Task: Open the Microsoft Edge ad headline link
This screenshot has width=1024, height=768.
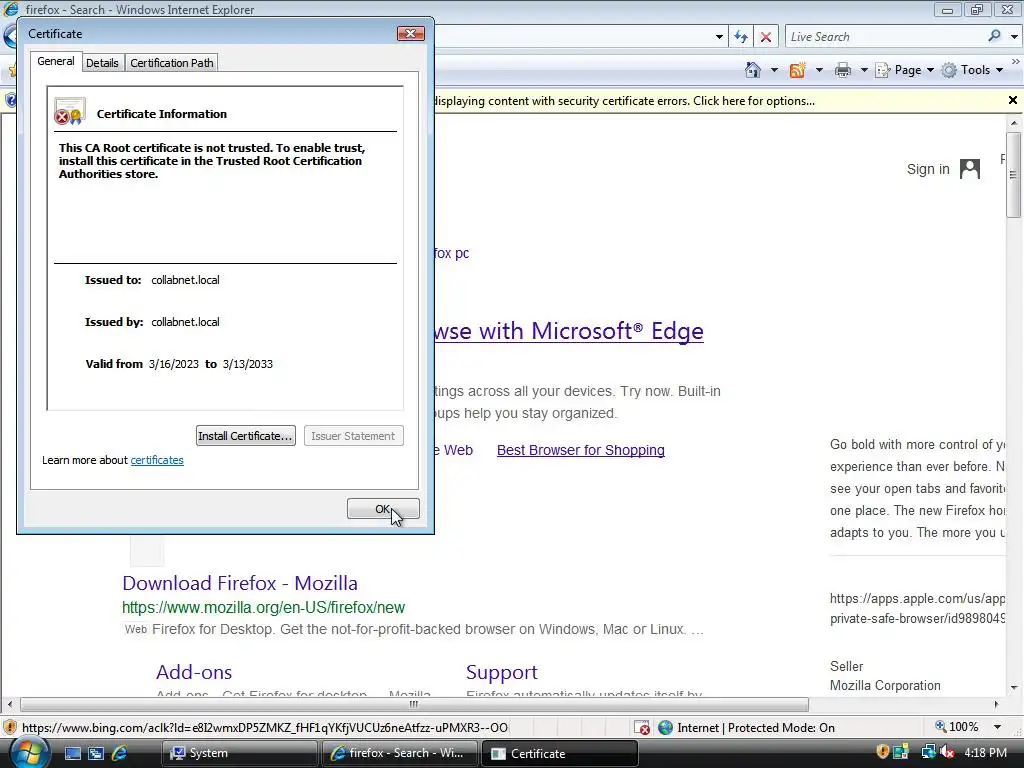Action: [x=569, y=331]
